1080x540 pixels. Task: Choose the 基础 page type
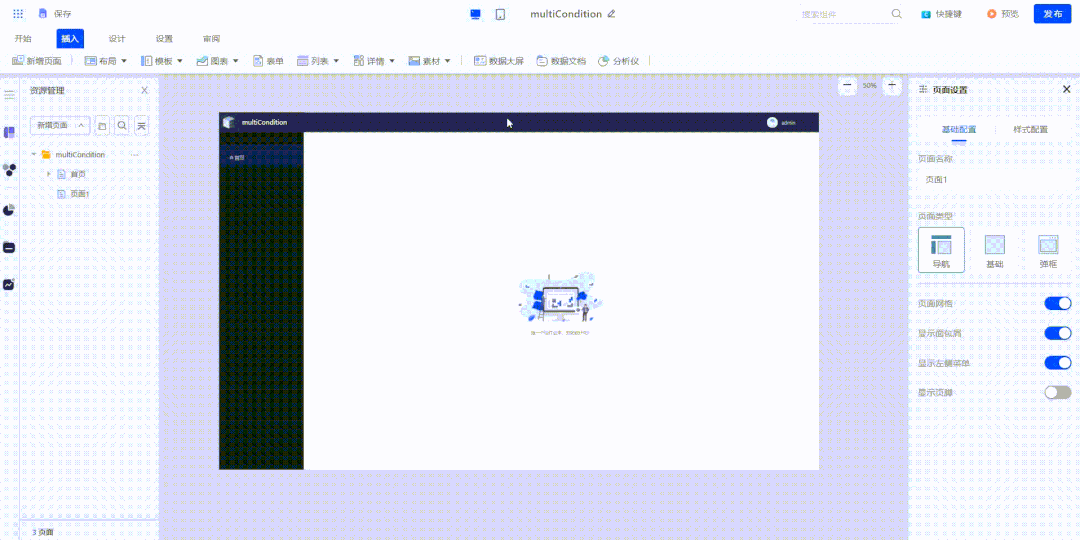pos(995,250)
